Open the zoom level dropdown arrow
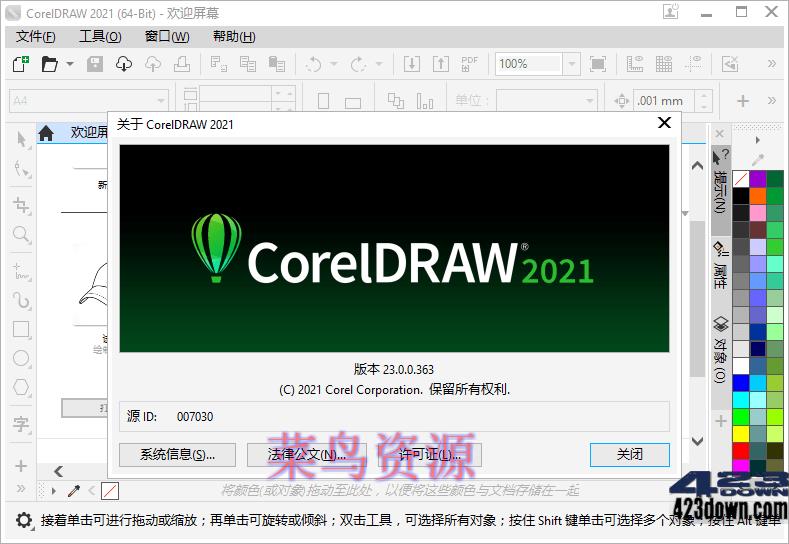 point(572,64)
